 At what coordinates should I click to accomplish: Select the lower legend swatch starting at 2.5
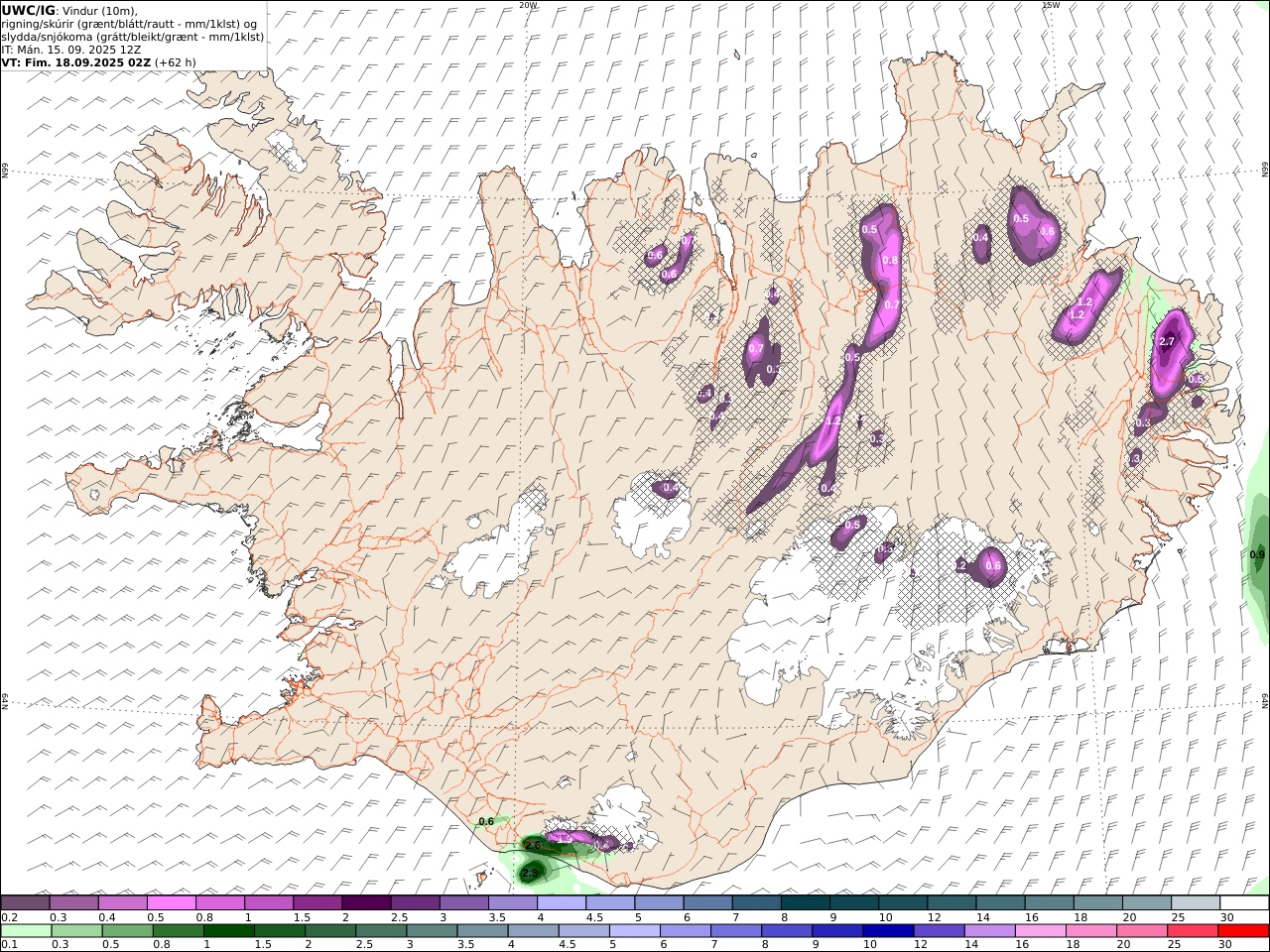(381, 930)
